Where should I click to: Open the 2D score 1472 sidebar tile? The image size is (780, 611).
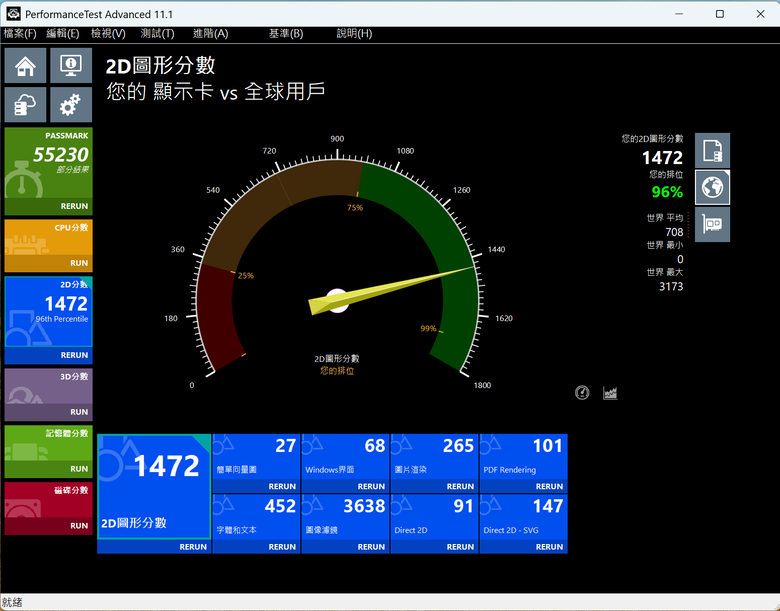point(48,311)
